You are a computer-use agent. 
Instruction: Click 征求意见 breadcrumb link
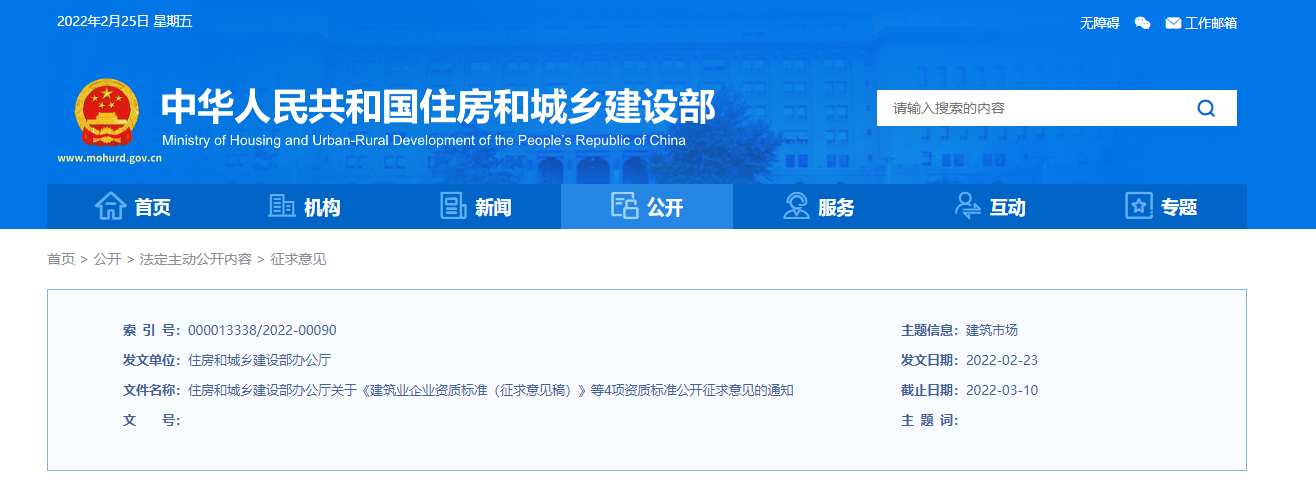coord(298,259)
